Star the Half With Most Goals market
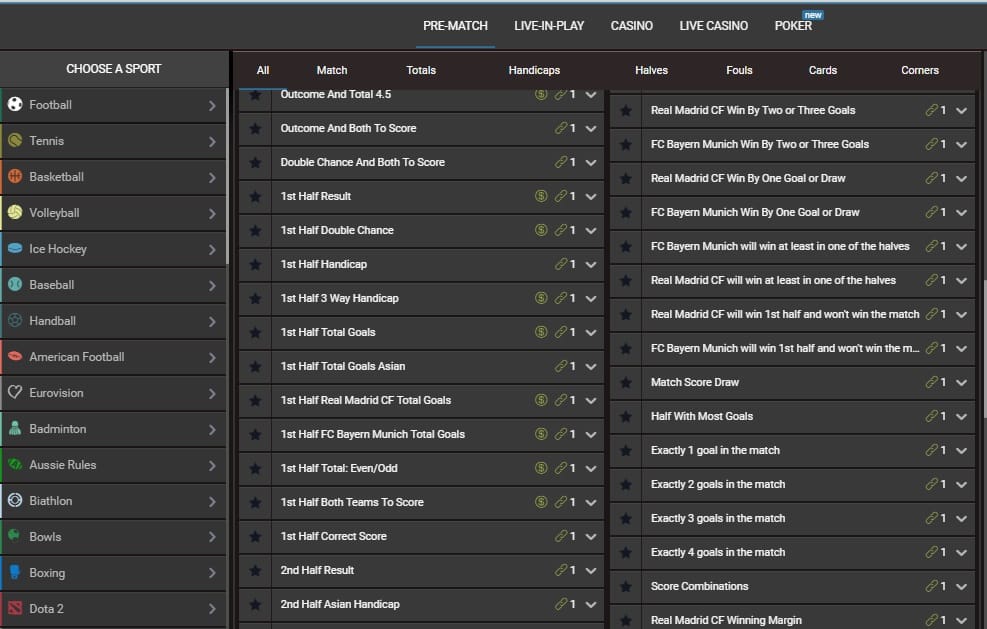Image resolution: width=987 pixels, height=629 pixels. (625, 416)
